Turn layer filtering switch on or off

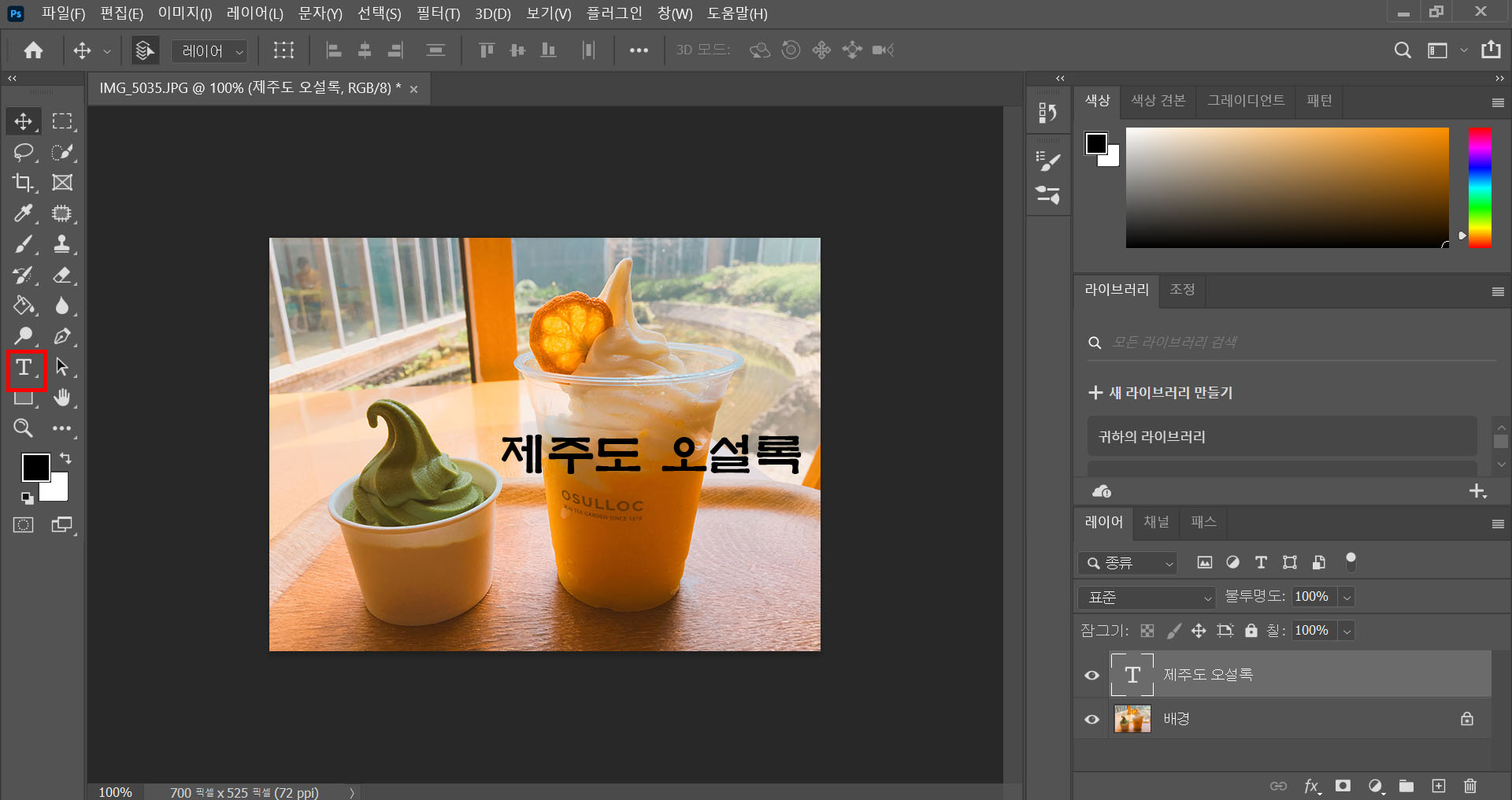[1351, 561]
